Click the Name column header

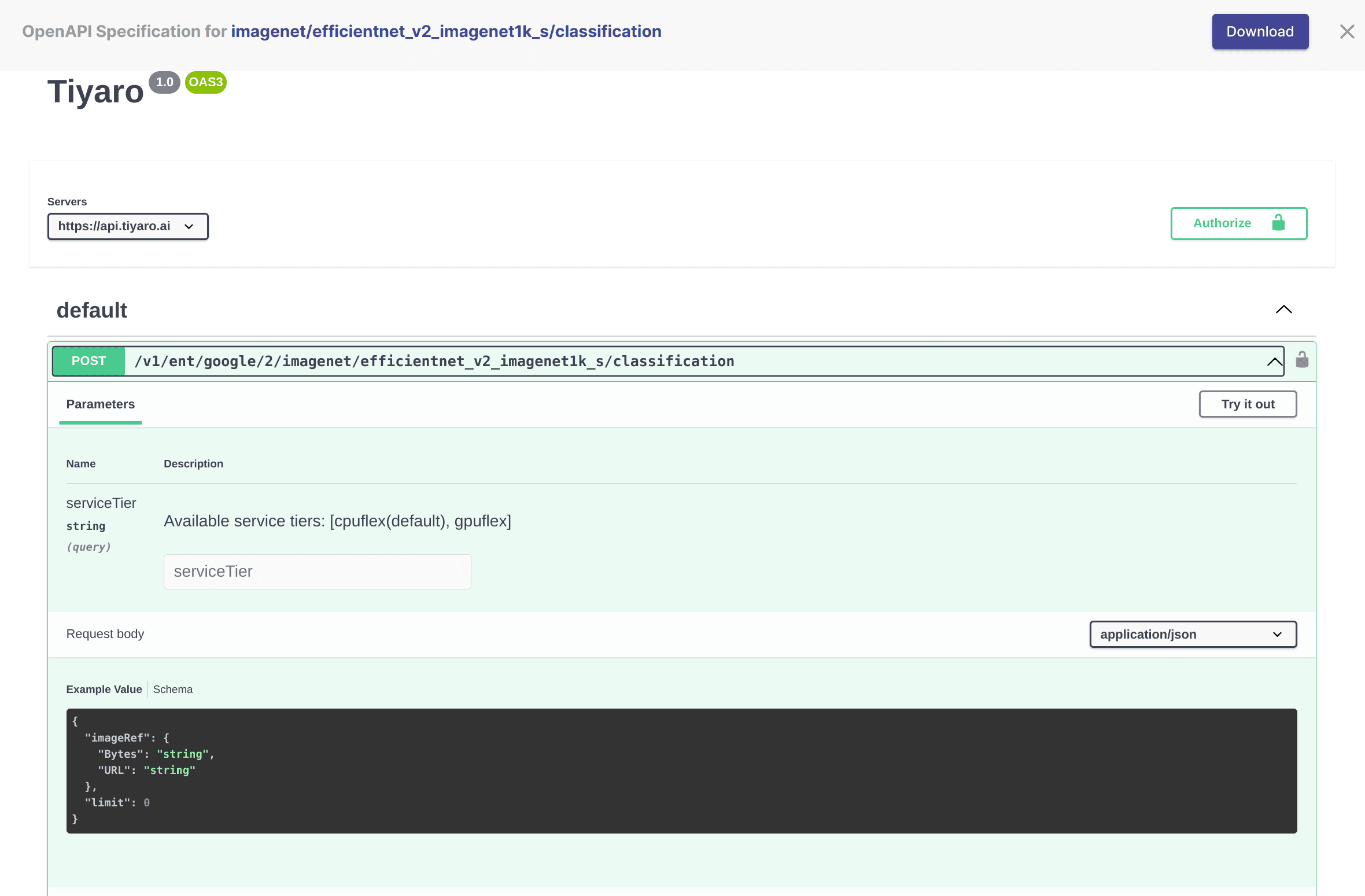[81, 464]
